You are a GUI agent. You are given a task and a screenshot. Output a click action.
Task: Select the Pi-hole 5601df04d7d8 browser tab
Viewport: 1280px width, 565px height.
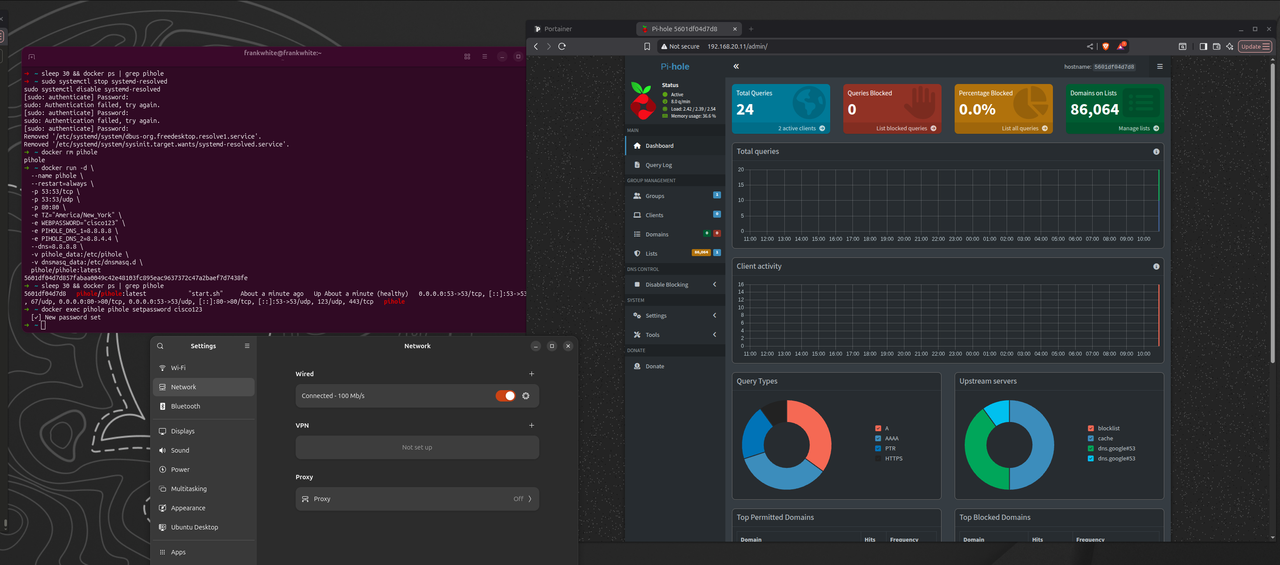[687, 29]
